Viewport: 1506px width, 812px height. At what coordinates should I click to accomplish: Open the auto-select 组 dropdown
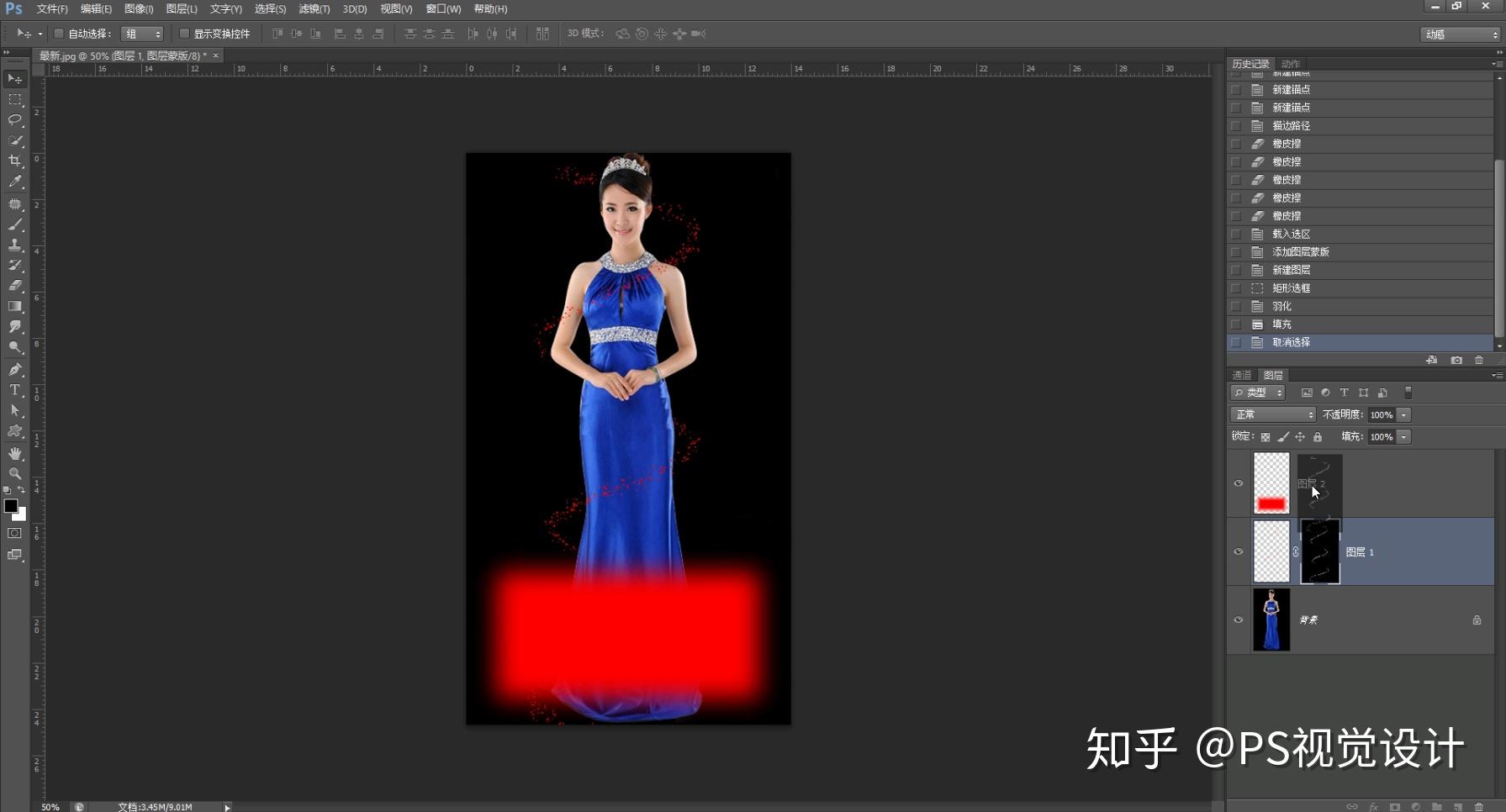(142, 34)
